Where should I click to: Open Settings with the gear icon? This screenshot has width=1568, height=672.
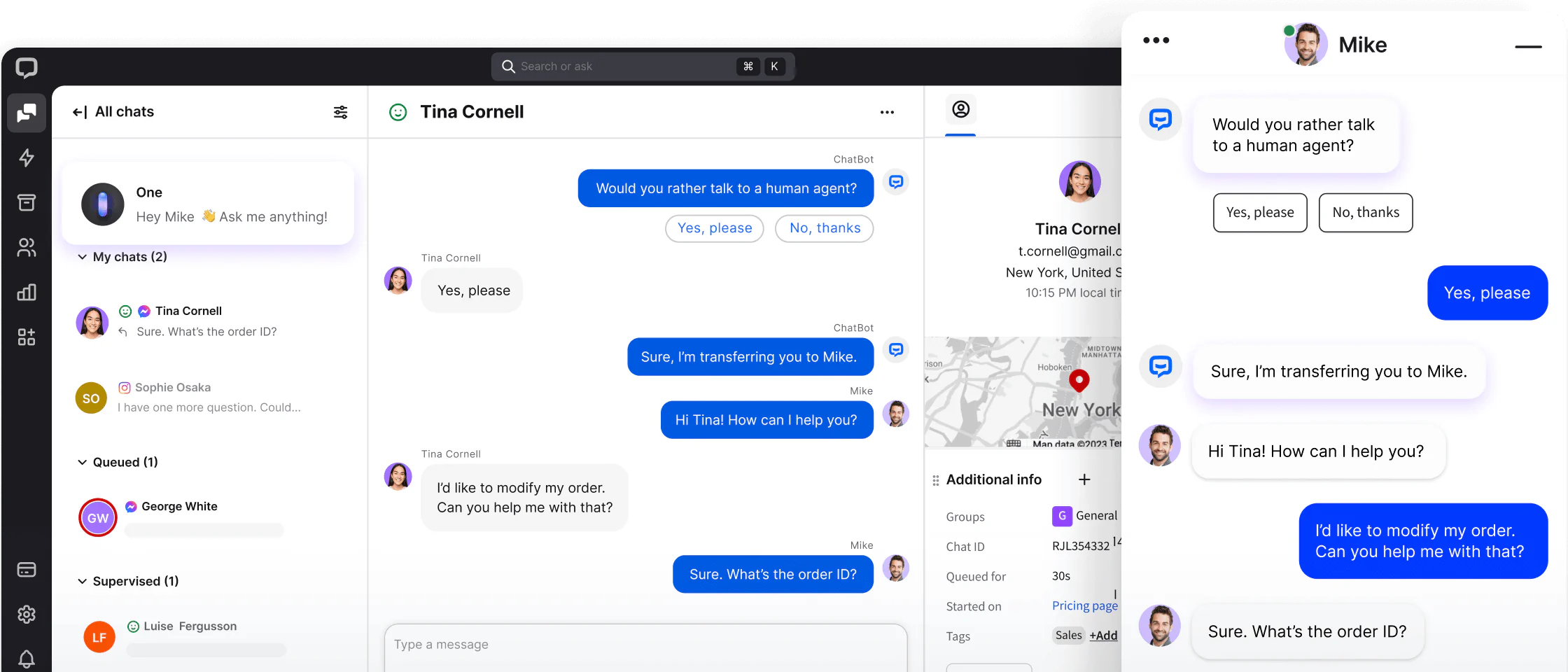(26, 614)
